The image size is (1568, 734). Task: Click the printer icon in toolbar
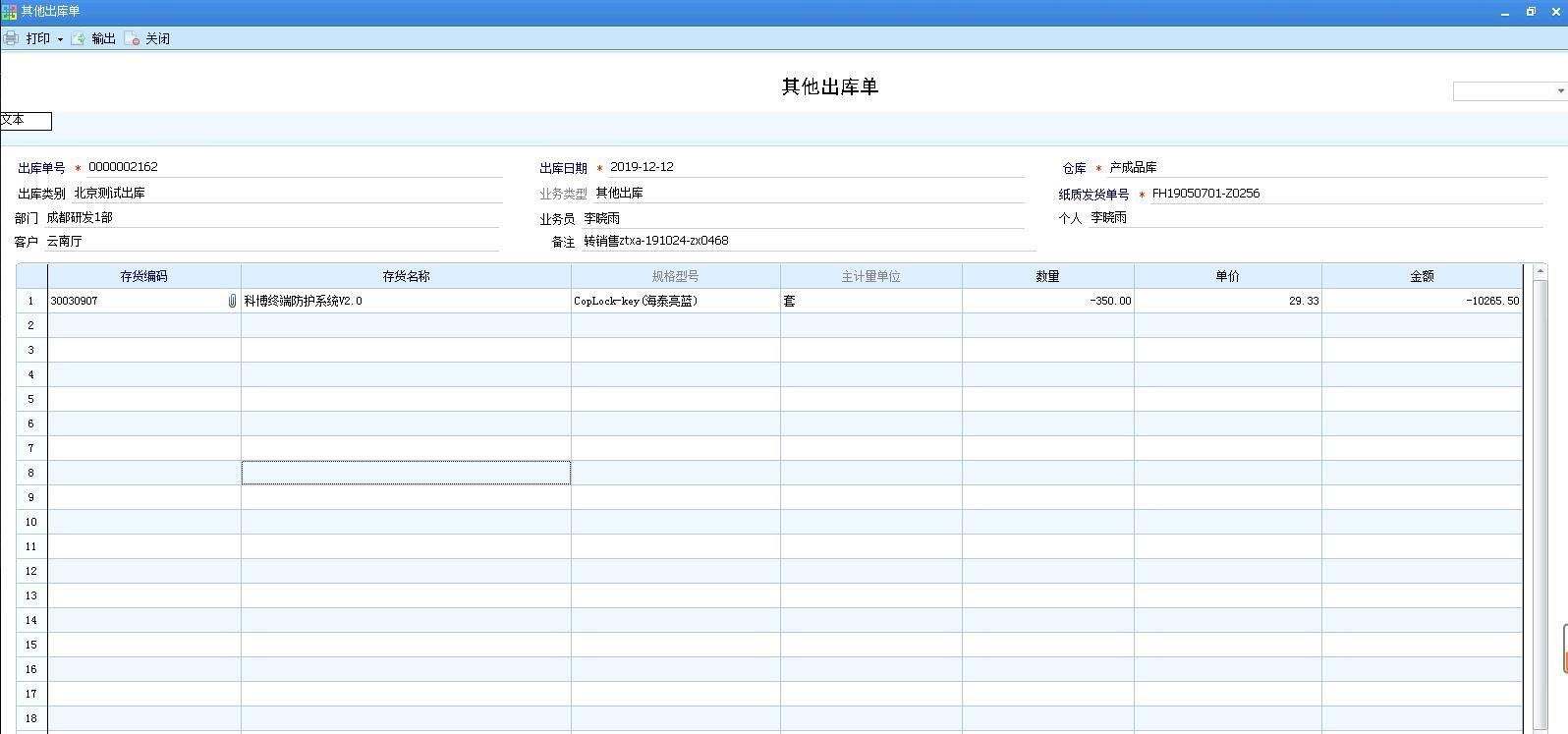[x=11, y=38]
